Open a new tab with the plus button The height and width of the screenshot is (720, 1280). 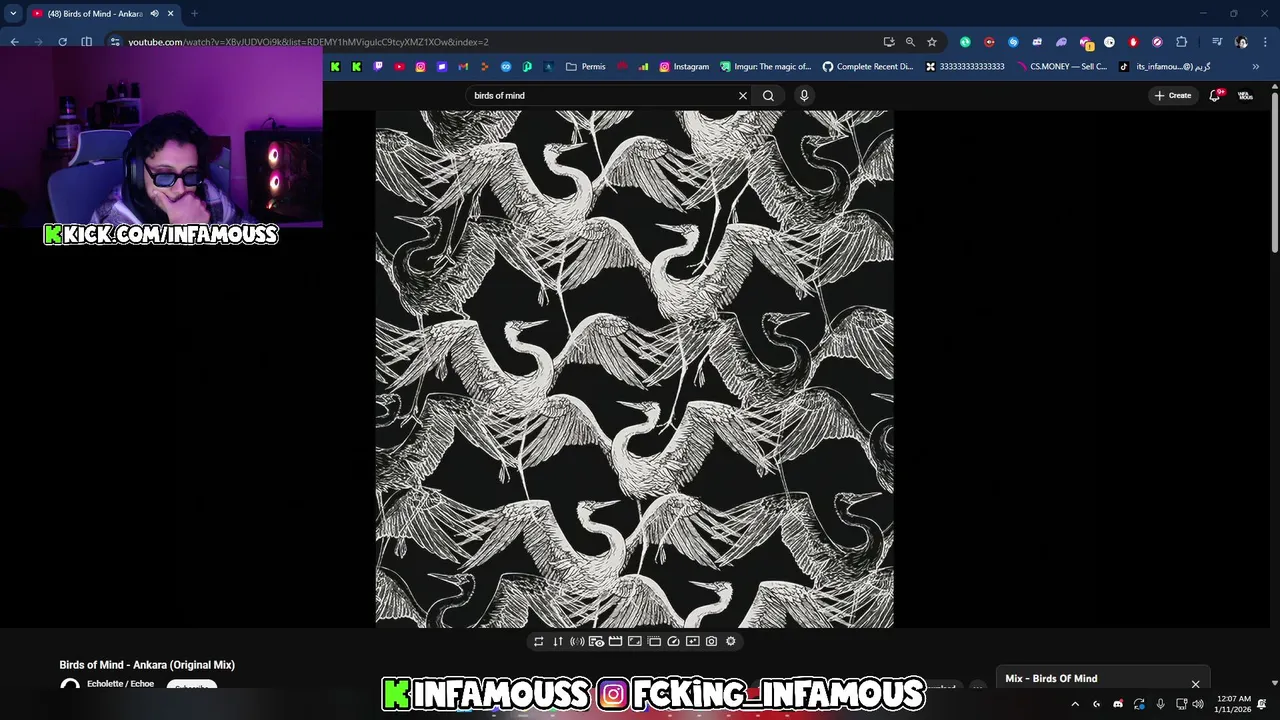tap(194, 14)
